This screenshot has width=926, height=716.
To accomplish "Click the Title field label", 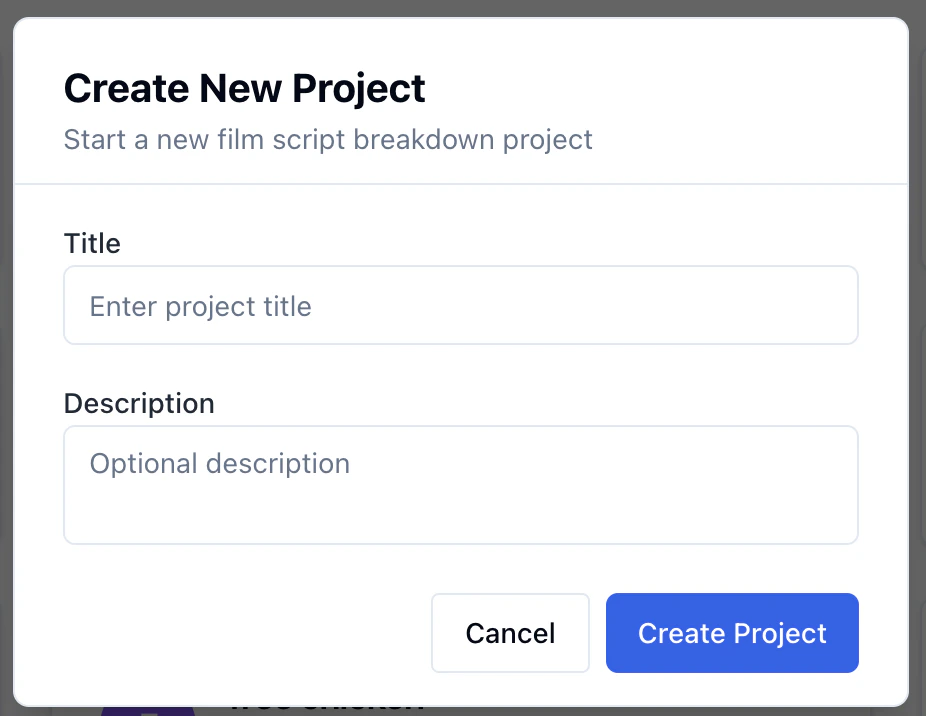I will [92, 243].
